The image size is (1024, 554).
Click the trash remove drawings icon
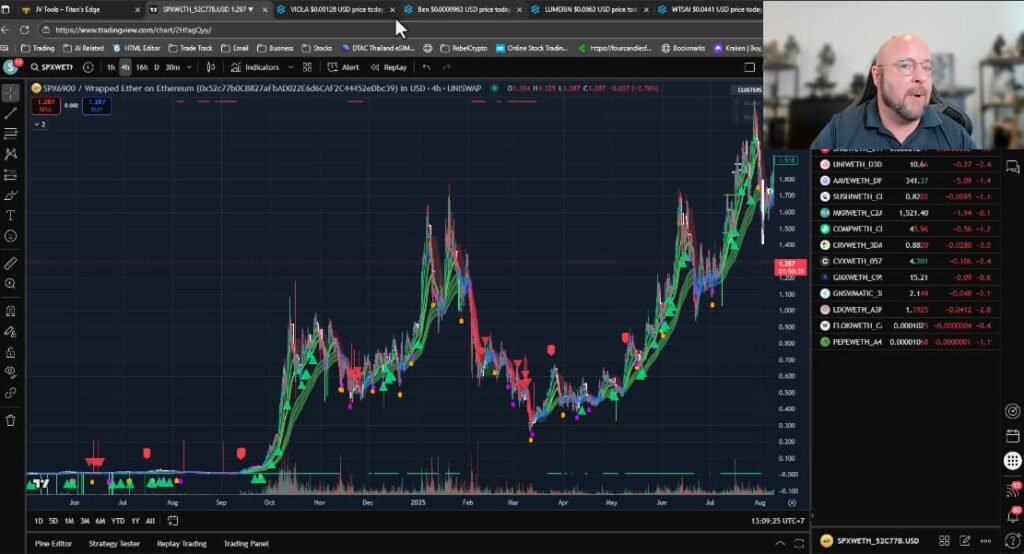pyautogui.click(x=11, y=420)
